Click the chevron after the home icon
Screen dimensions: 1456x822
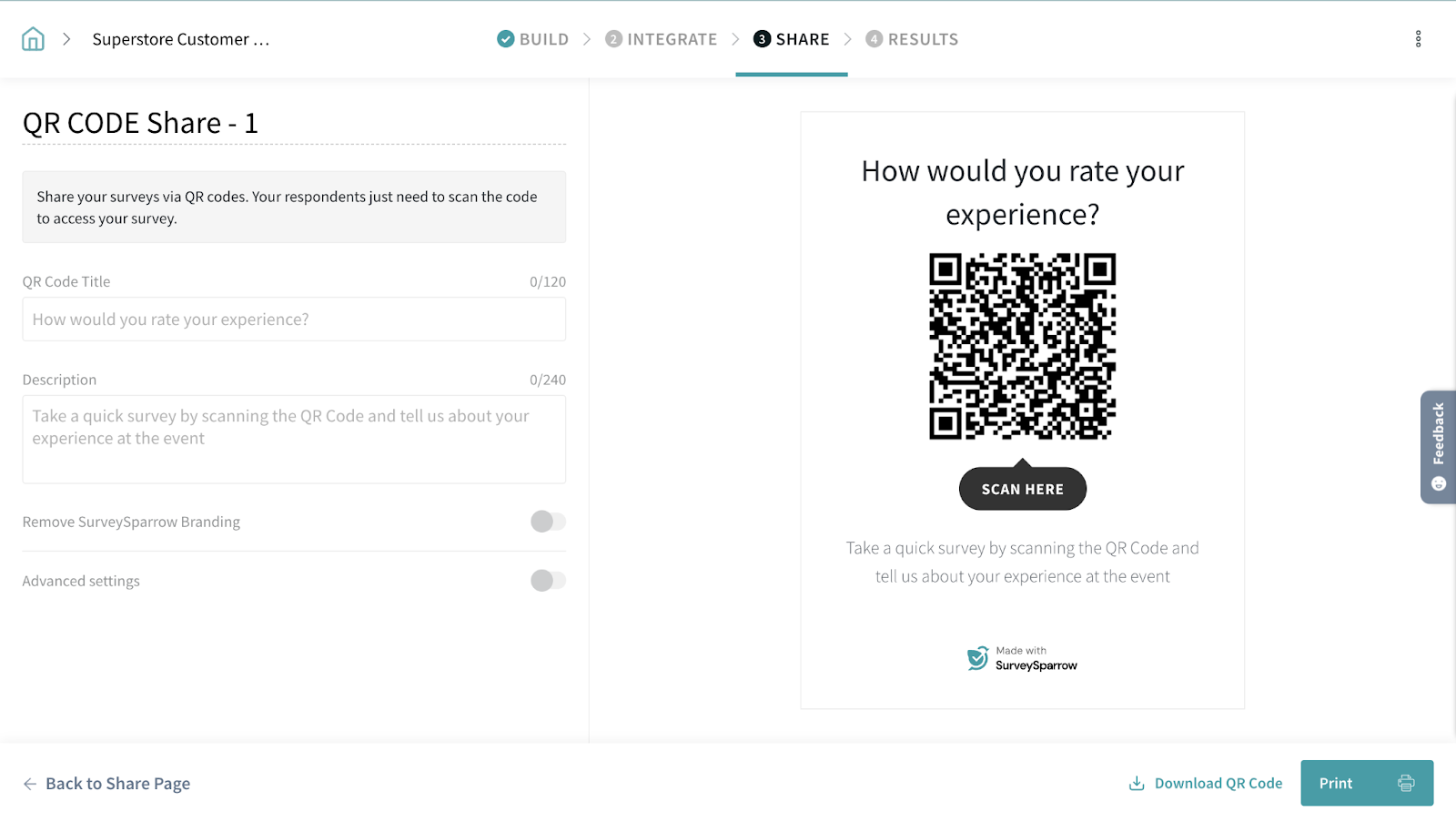(66, 39)
